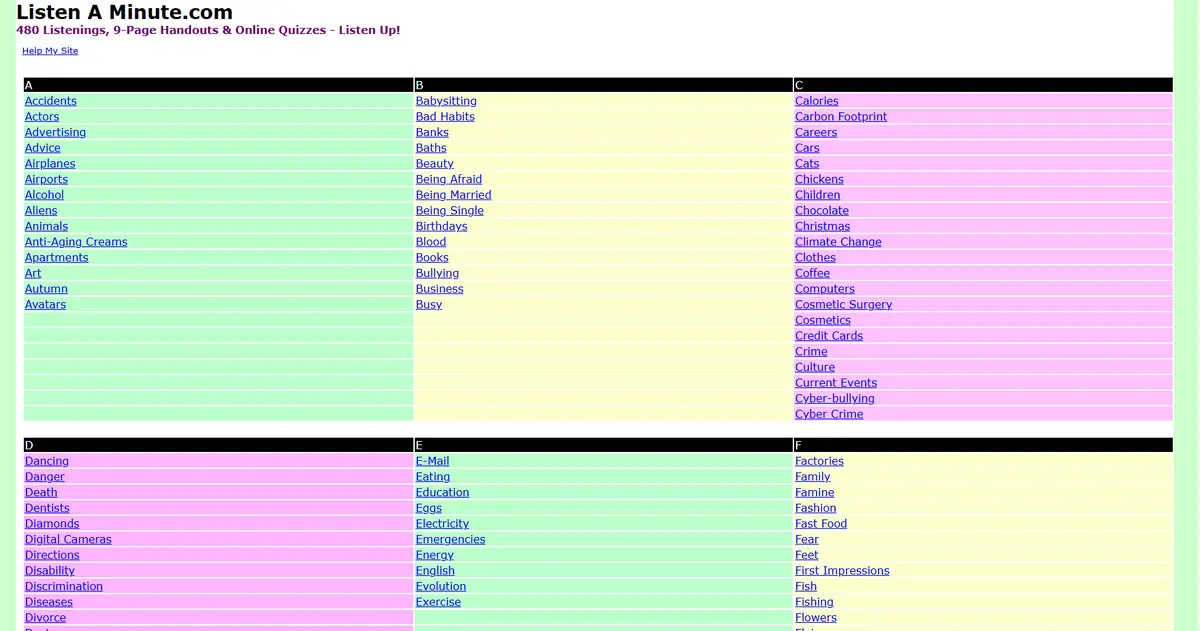
Task: Select the Anti-Aging Creams link
Action: [x=76, y=242]
